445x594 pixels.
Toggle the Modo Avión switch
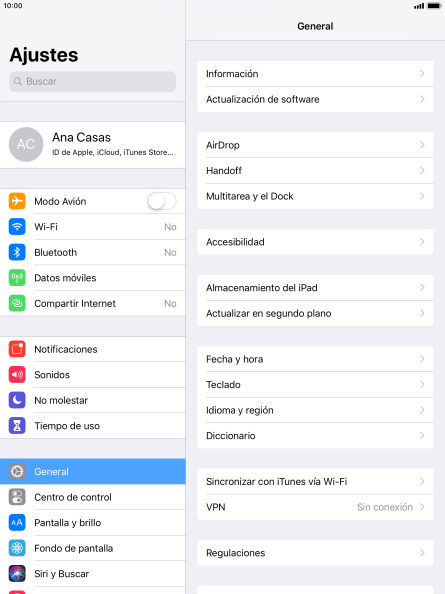point(162,201)
